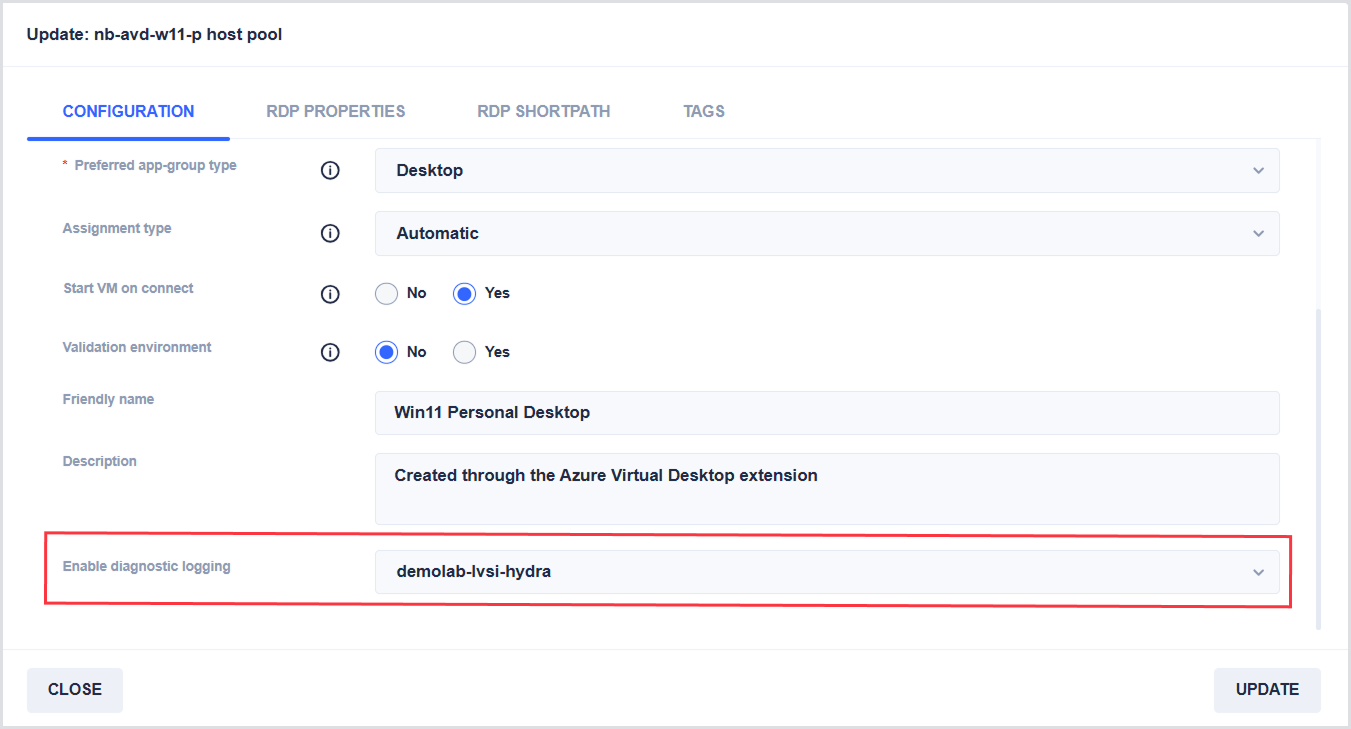Switch to the Configuration tab
Image resolution: width=1351 pixels, height=729 pixels.
click(x=129, y=111)
